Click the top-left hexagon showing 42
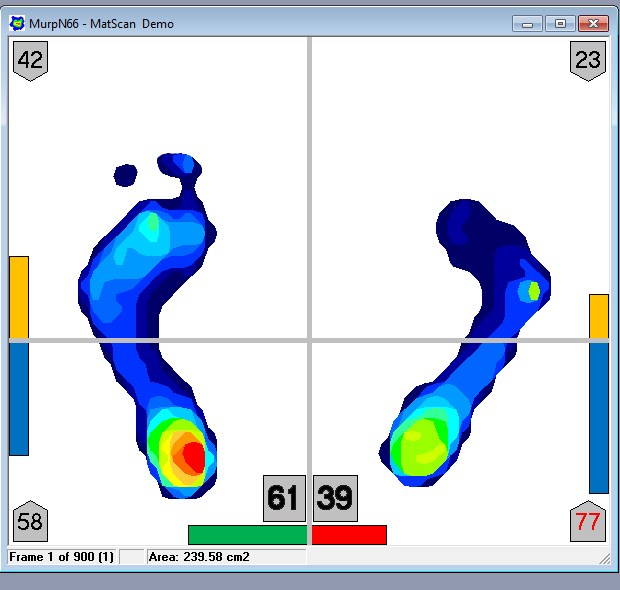The width and height of the screenshot is (620, 590). (x=30, y=61)
